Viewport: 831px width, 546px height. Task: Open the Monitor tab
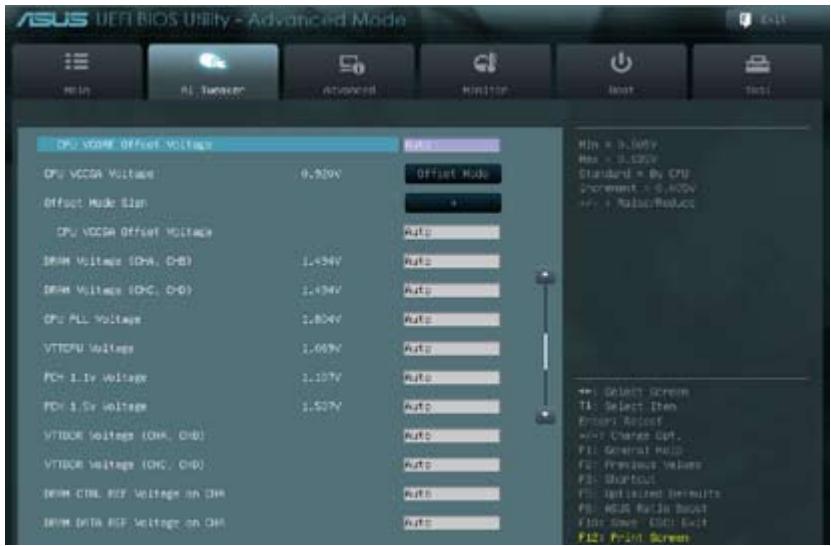point(485,72)
